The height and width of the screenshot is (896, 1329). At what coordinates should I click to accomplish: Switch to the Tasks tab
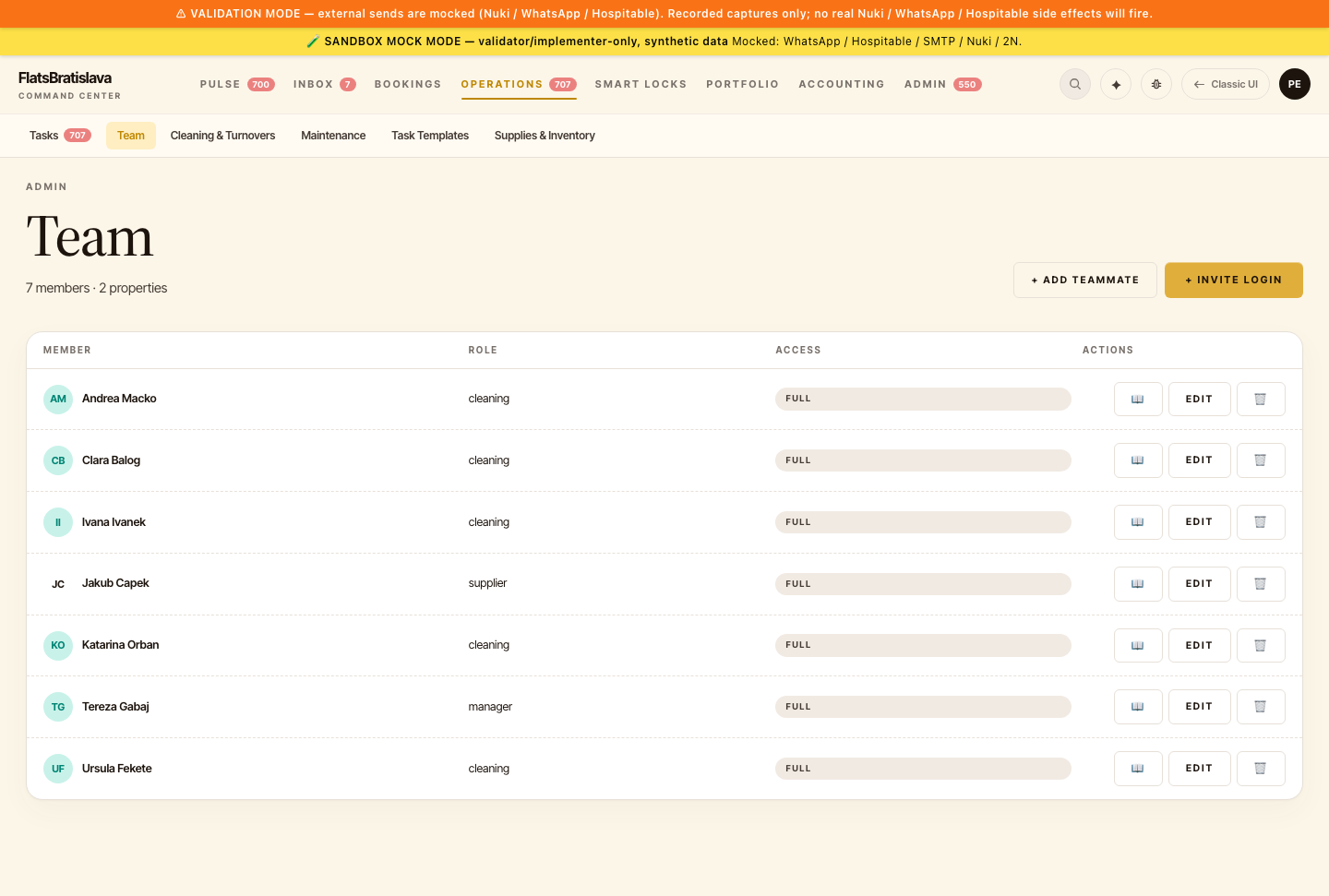pos(60,136)
